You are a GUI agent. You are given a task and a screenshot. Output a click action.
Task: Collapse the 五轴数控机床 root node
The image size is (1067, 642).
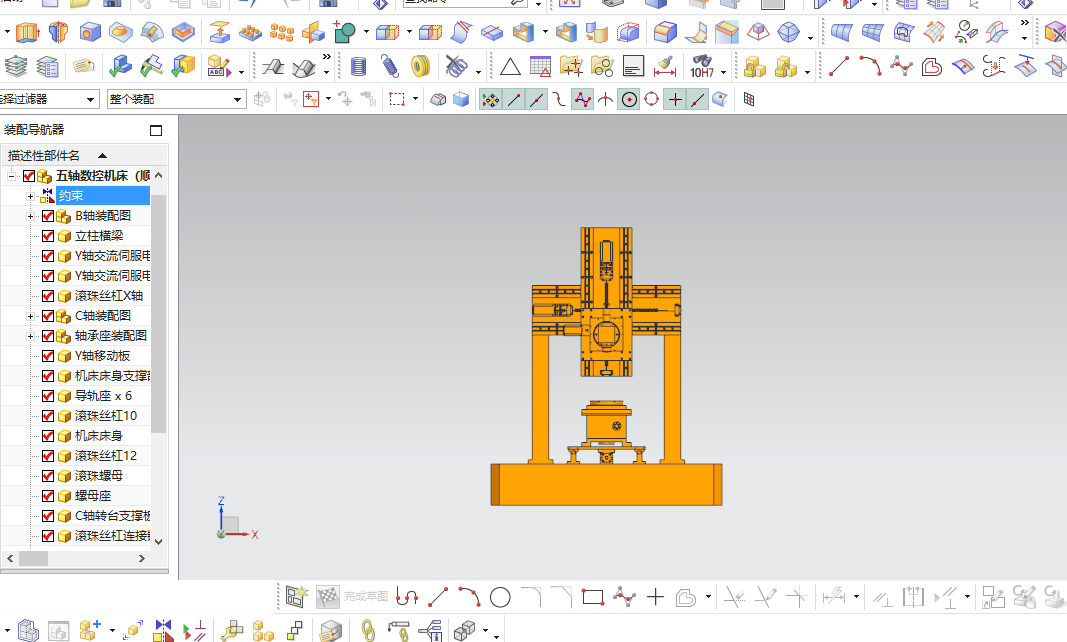[x=11, y=176]
